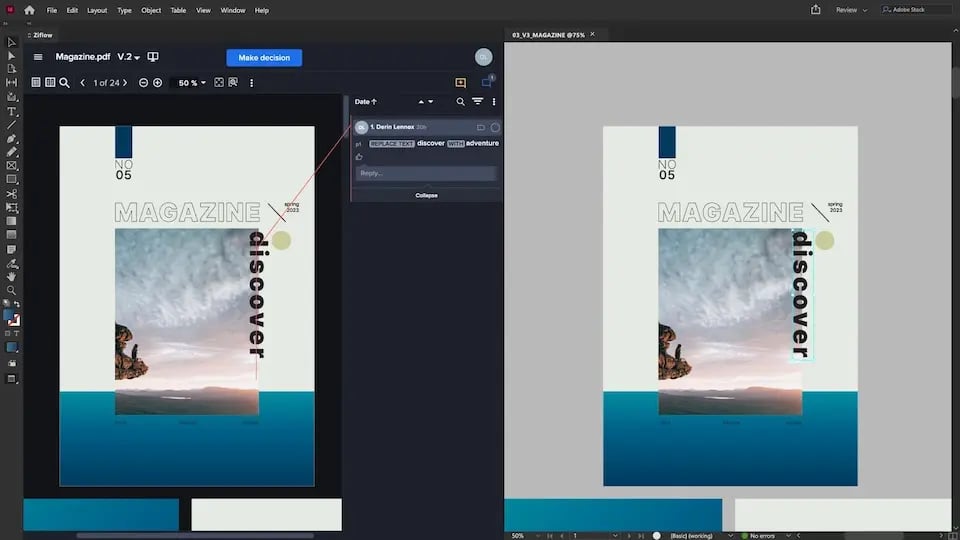
Task: Select the Scissors tool
Action: coord(11,194)
